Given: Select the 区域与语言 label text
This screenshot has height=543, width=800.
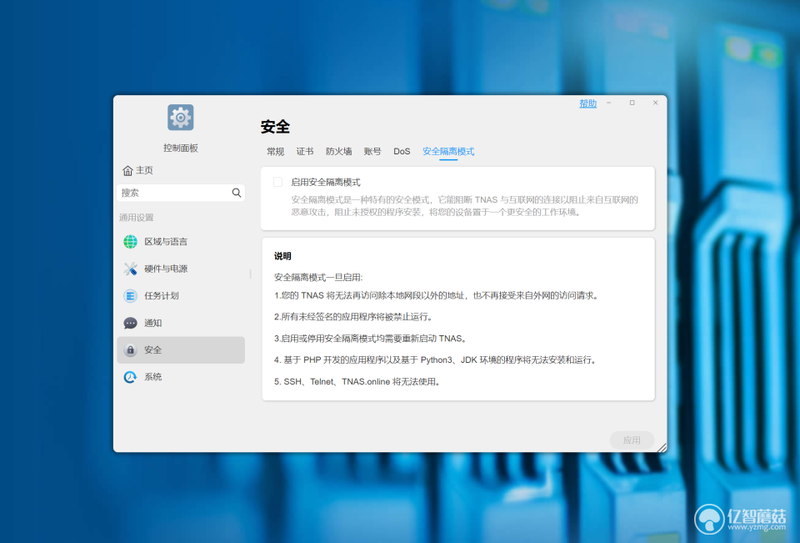Looking at the screenshot, I should (x=166, y=241).
